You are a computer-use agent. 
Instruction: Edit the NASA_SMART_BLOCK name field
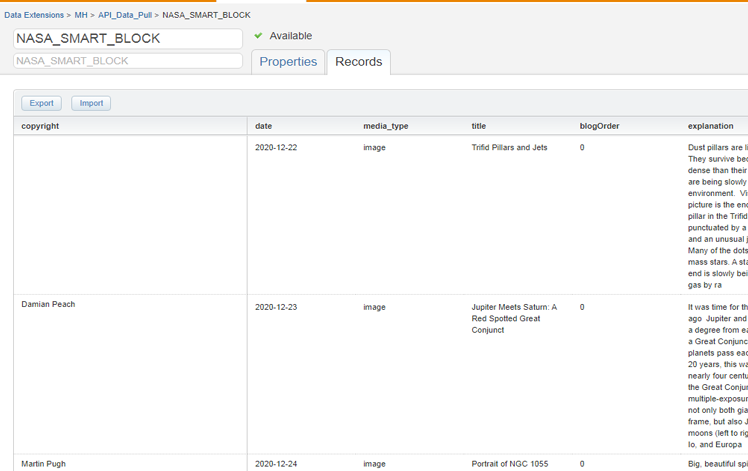128,39
